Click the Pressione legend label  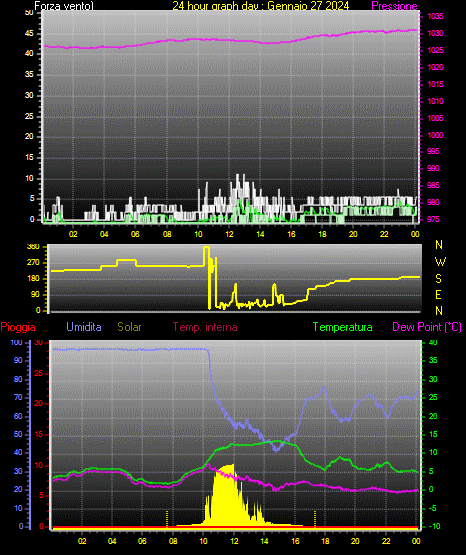point(394,6)
